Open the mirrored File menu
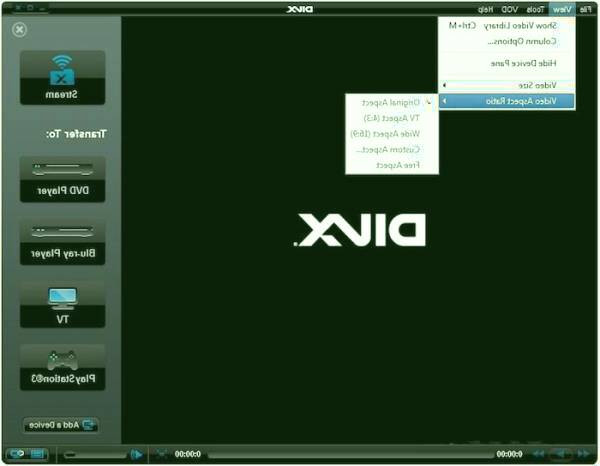The height and width of the screenshot is (466, 600). tap(585, 10)
